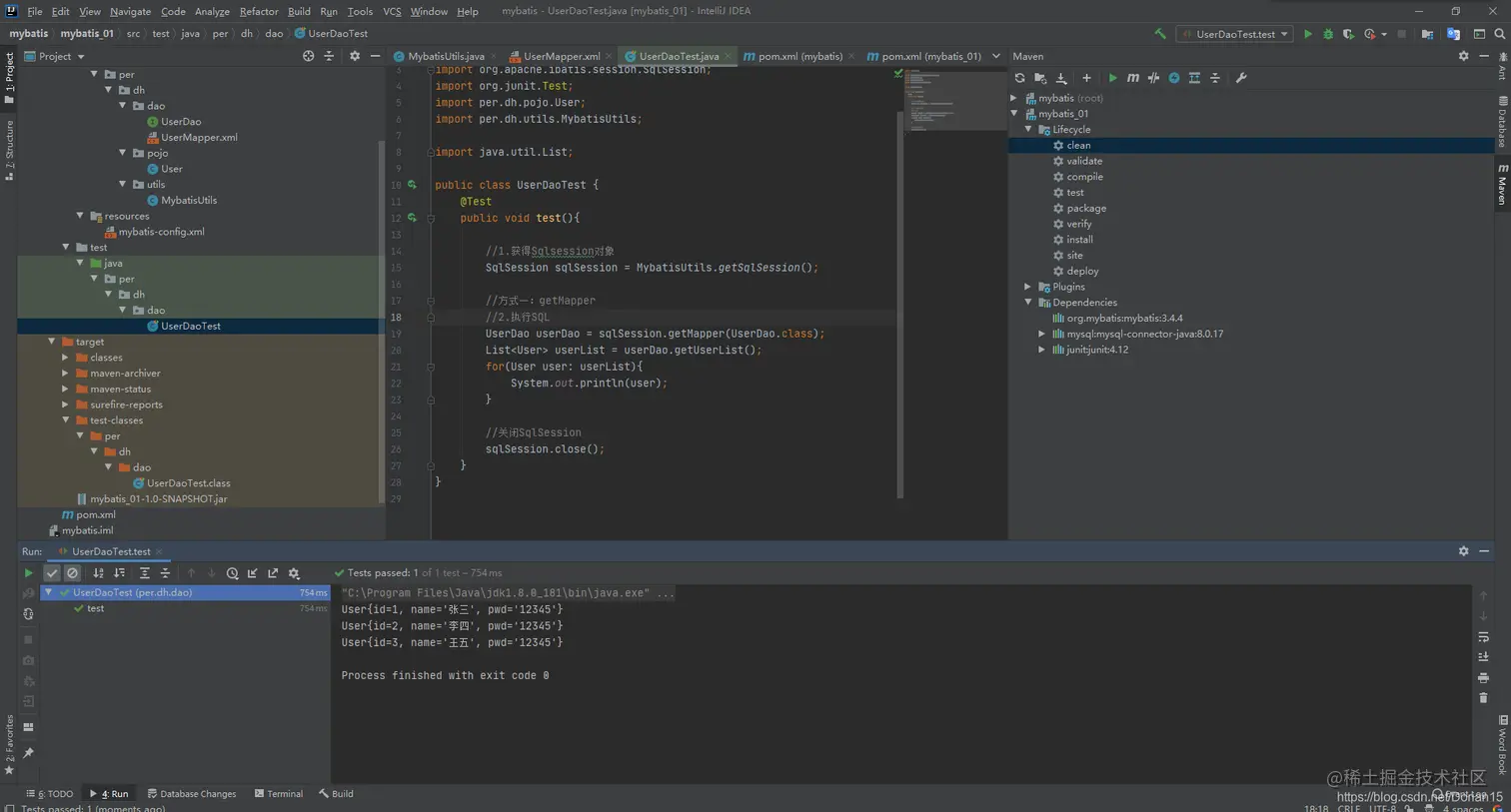Click the Maven Settings wrench icon
1511x812 pixels.
coord(1241,78)
